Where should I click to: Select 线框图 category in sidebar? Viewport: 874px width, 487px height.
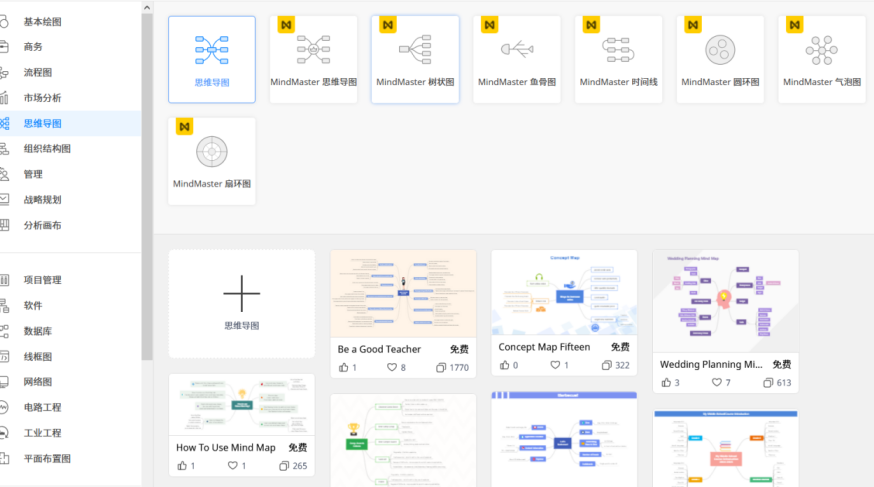(70, 357)
